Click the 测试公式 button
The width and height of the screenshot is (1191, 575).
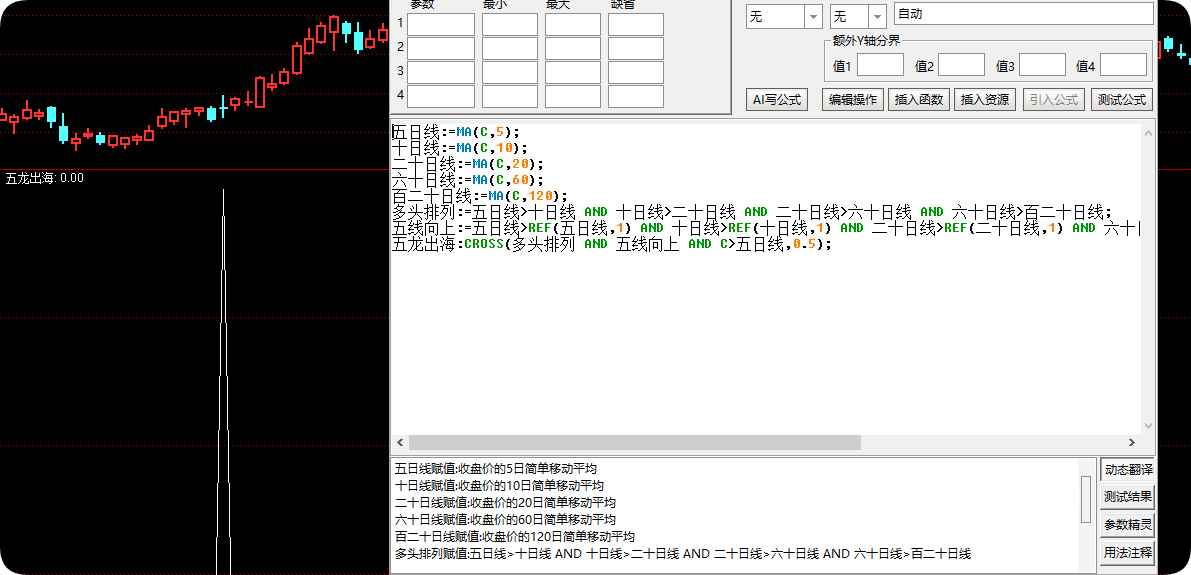pos(1122,100)
